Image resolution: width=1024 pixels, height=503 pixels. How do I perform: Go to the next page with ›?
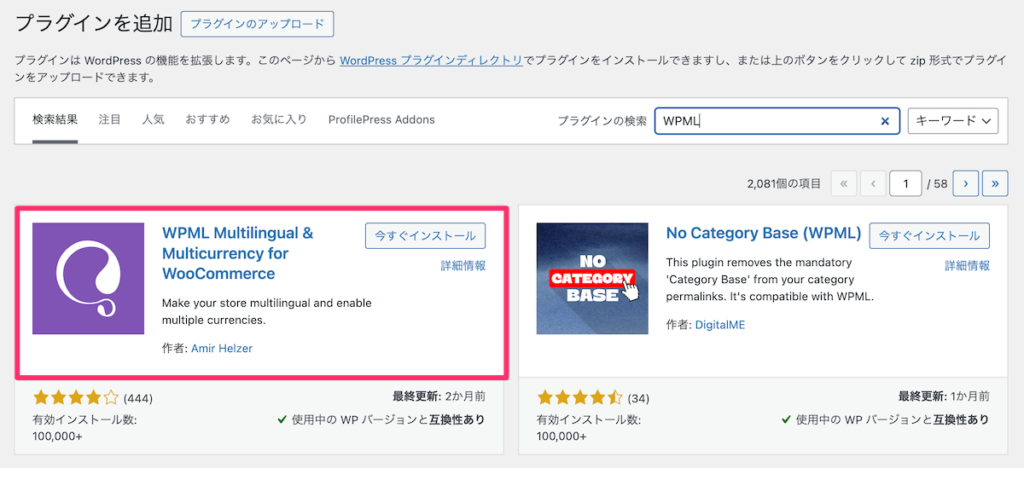[x=965, y=184]
